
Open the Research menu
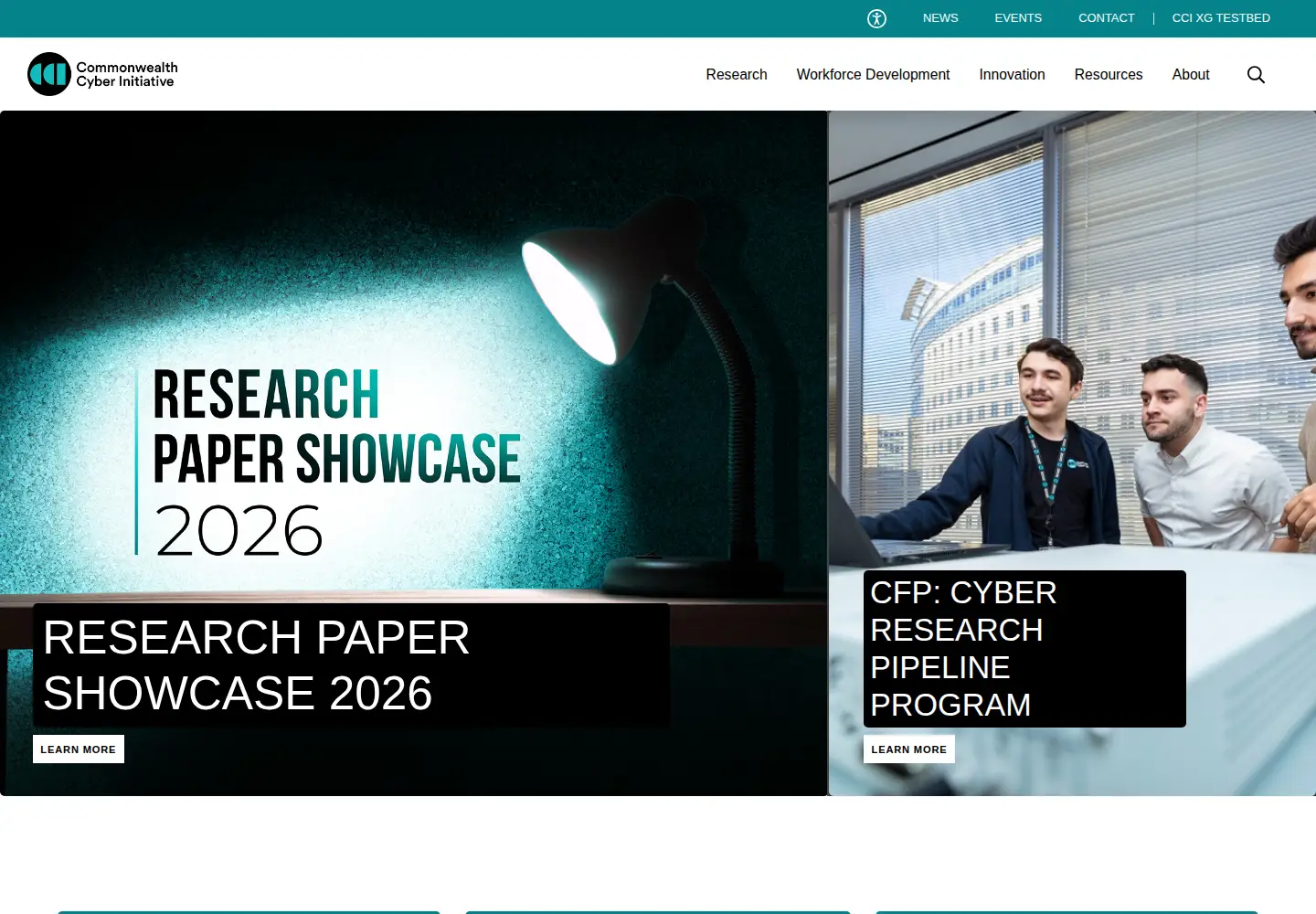737,75
